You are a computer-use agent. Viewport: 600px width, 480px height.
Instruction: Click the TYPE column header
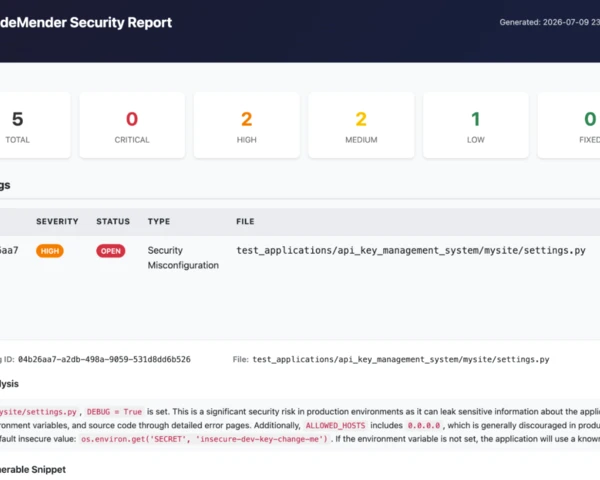point(159,221)
